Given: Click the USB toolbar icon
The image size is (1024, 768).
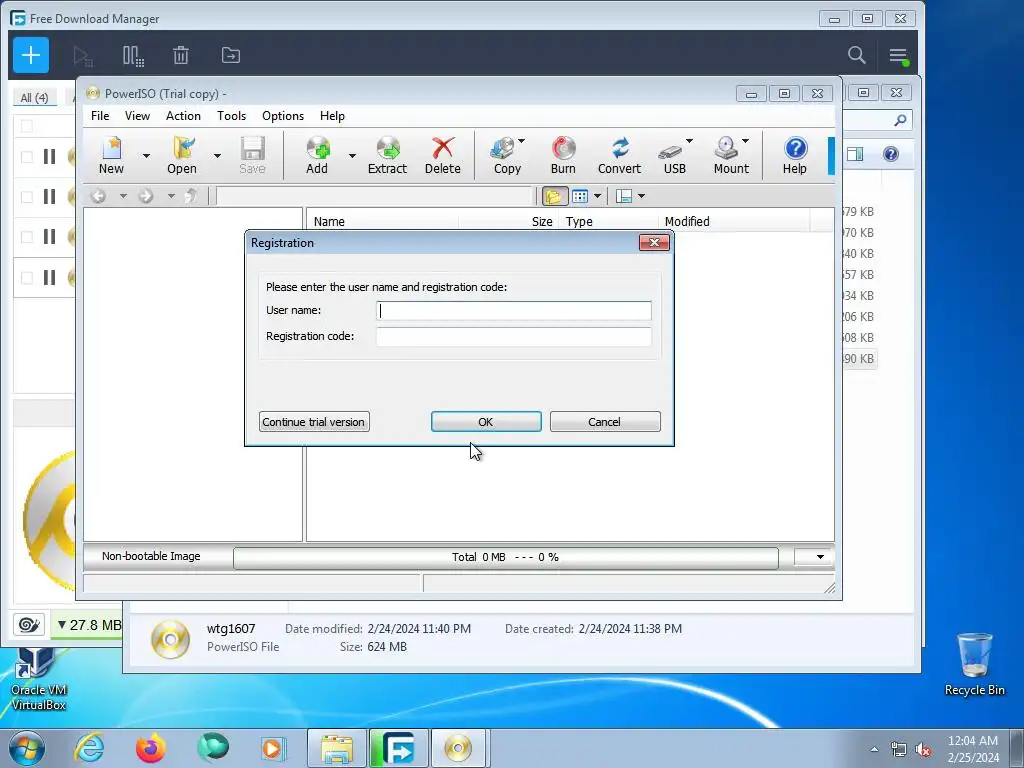Looking at the screenshot, I should [x=672, y=155].
